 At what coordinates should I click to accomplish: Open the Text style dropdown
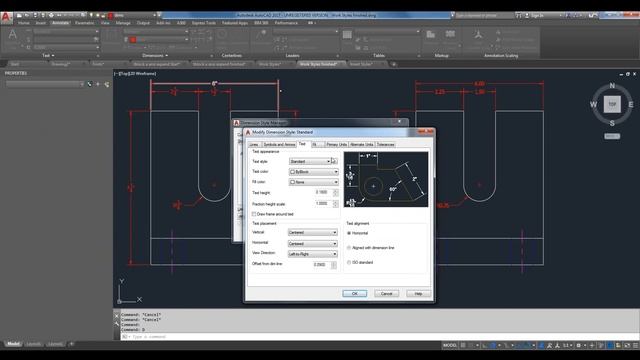pyautogui.click(x=310, y=162)
